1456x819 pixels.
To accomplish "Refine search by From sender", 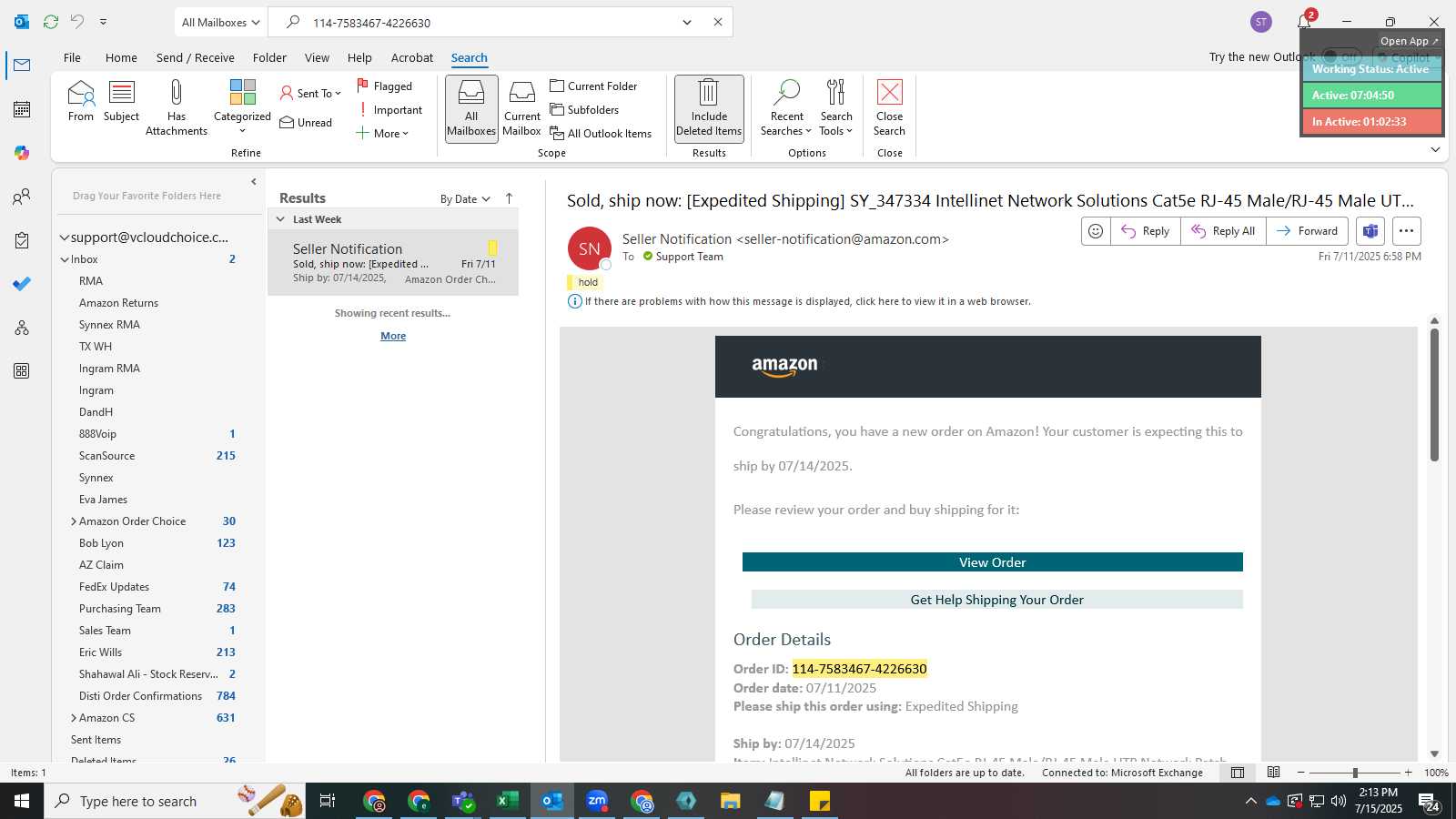I will 81,101.
